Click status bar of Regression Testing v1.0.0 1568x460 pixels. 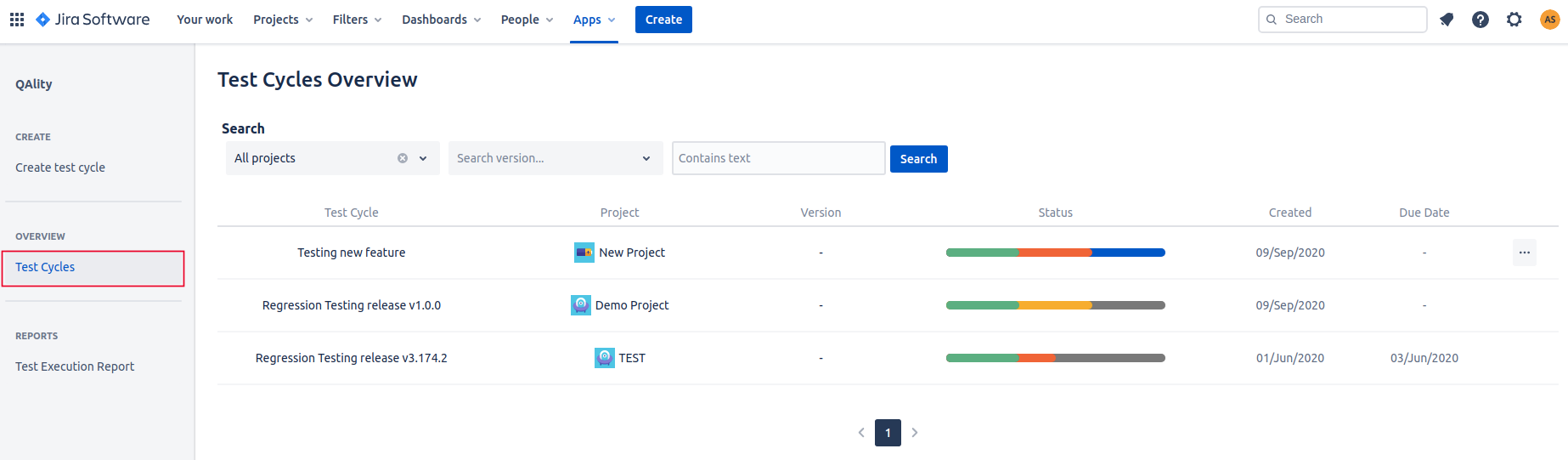point(1056,305)
